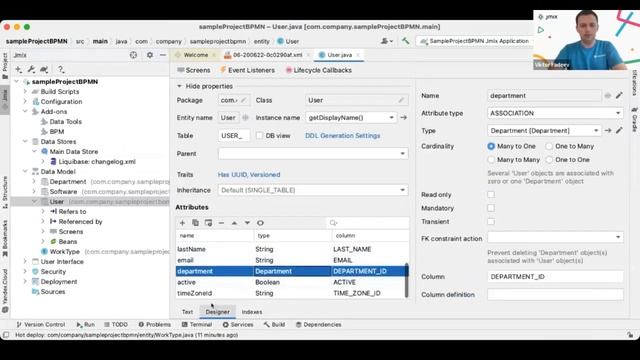Click the pencil icon in Package field
Viewport: 640px width, 360px height.
(244, 100)
